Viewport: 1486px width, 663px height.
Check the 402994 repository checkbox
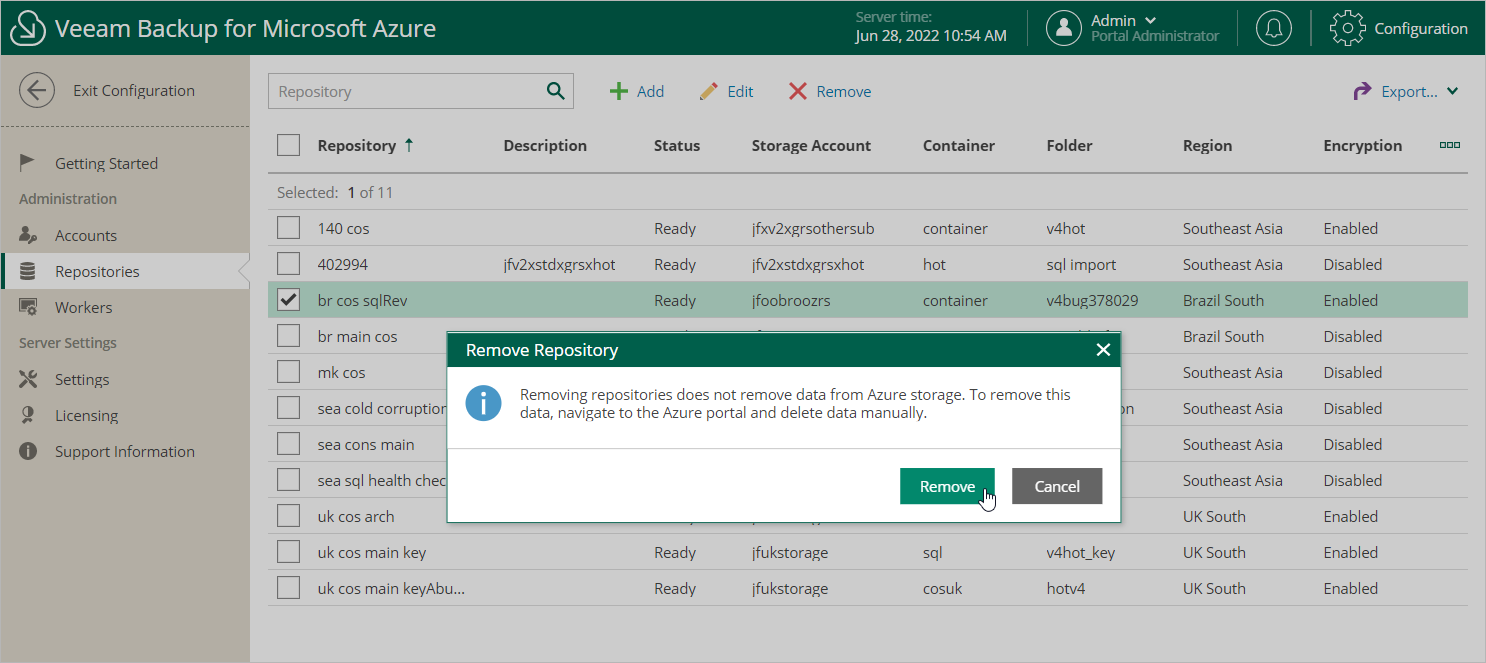coord(289,264)
